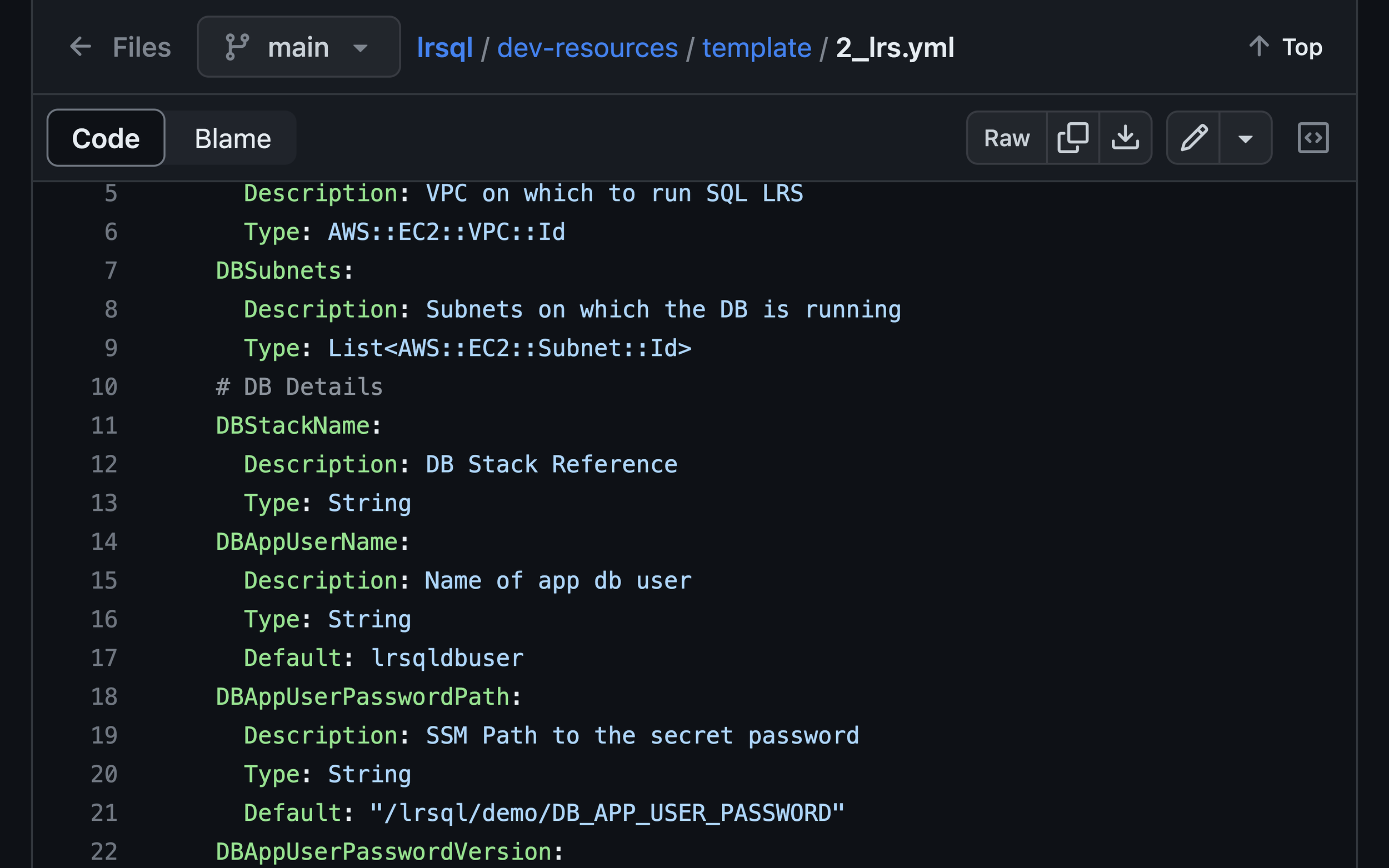Download the 2_lrs.yml file
The image size is (1389, 868).
[1126, 138]
